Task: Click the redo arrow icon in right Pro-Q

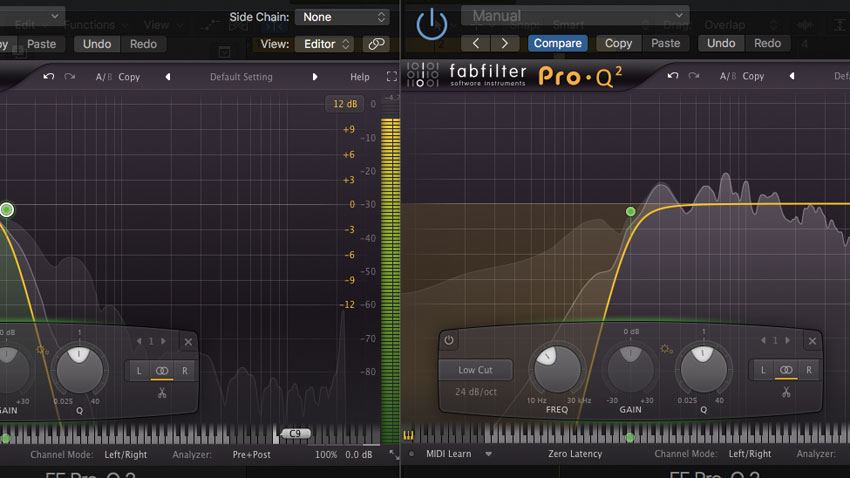Action: click(x=693, y=76)
